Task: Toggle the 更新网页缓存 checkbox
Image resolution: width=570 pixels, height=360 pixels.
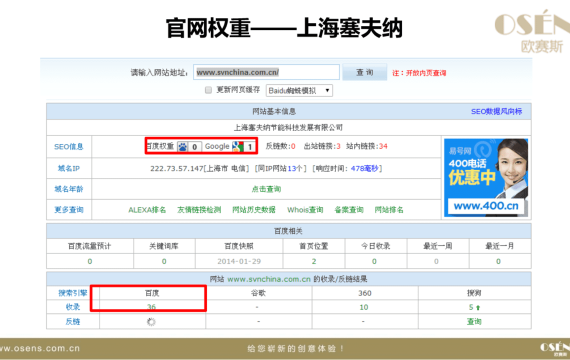Action: tap(208, 90)
